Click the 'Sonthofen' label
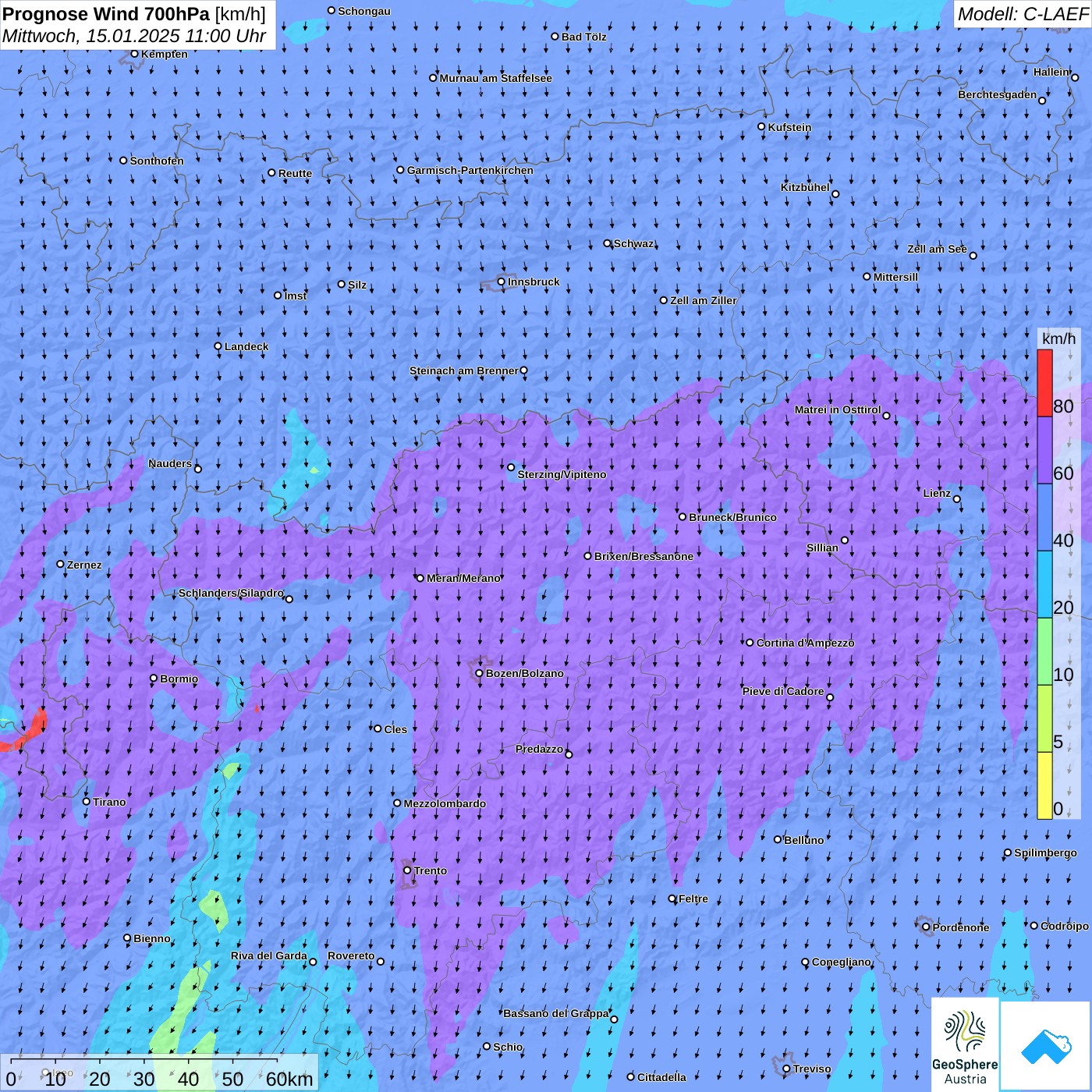This screenshot has height=1092, width=1092. (x=157, y=161)
